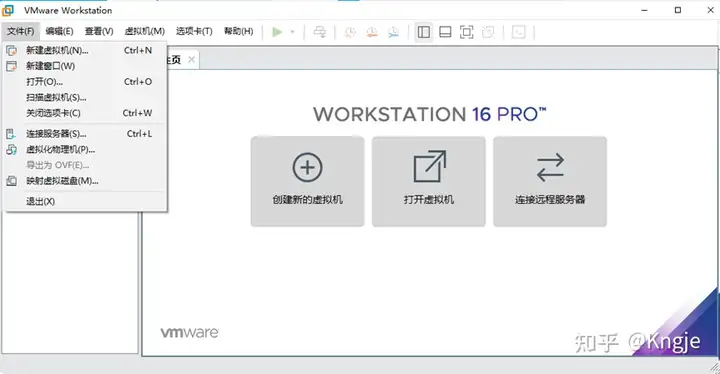The height and width of the screenshot is (374, 720).
Task: Click the plus circle create VM icon
Action: (307, 167)
